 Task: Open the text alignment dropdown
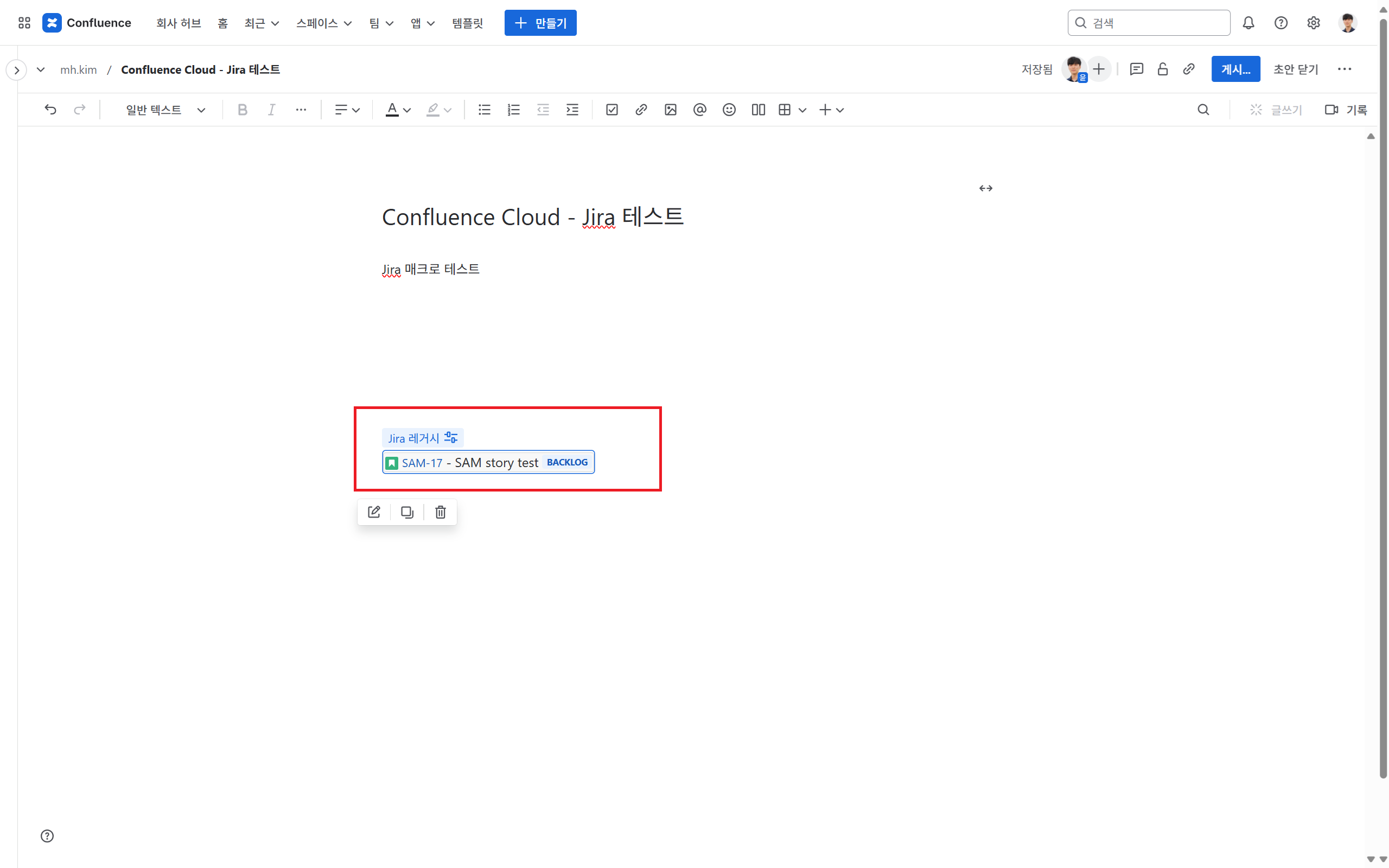tap(347, 110)
